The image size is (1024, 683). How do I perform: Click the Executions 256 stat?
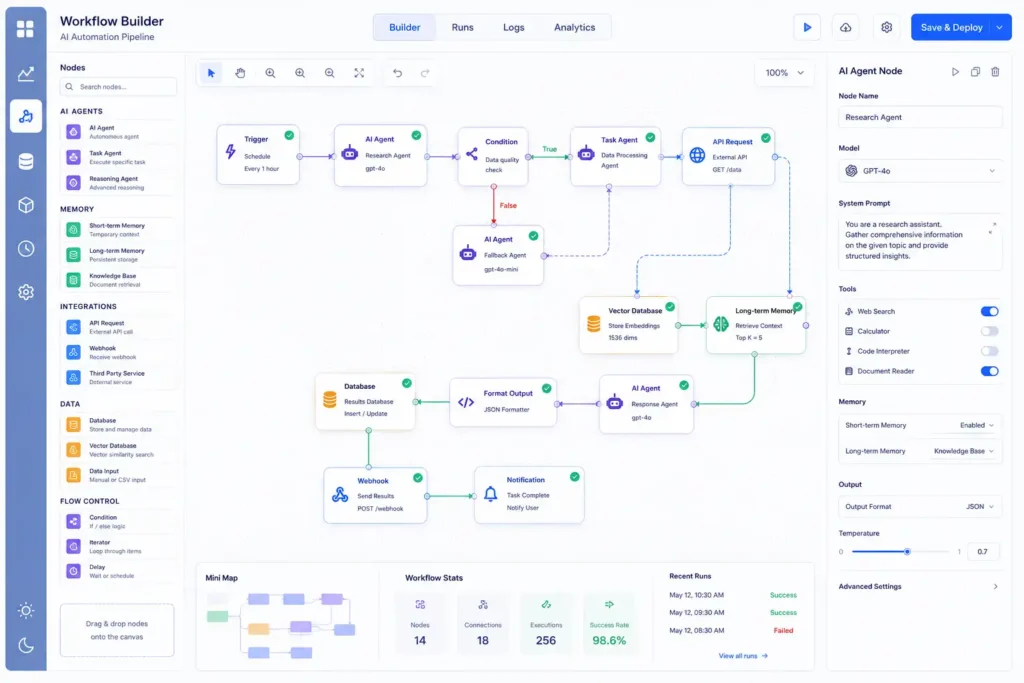[x=546, y=624]
